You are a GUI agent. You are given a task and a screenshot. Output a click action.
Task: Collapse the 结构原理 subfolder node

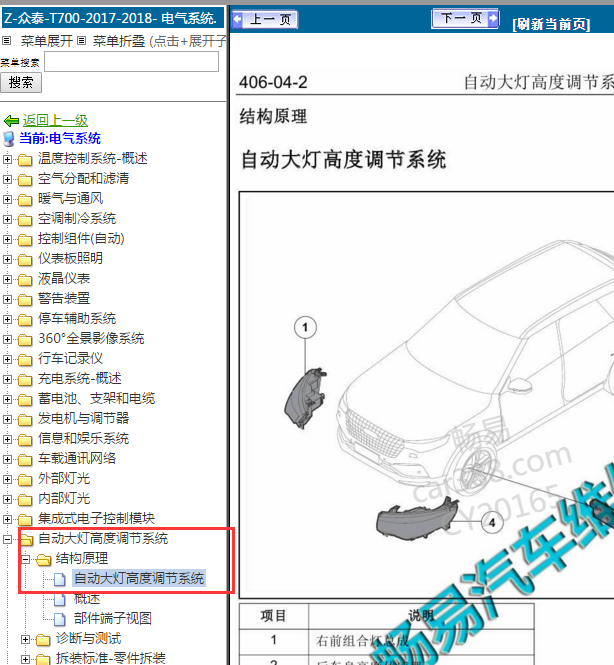(x=25, y=559)
